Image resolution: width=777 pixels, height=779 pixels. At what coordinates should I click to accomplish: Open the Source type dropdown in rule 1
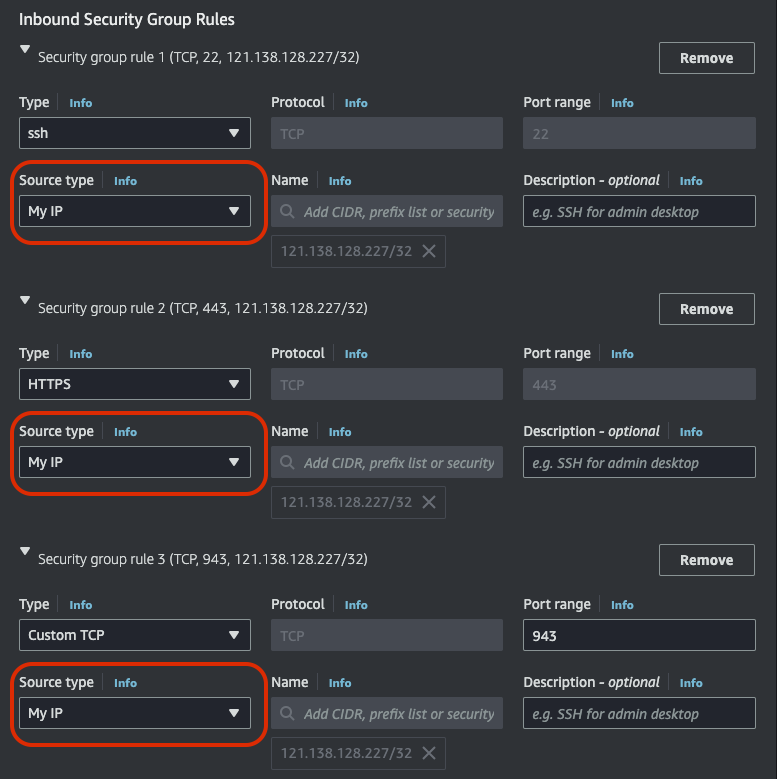coord(135,211)
